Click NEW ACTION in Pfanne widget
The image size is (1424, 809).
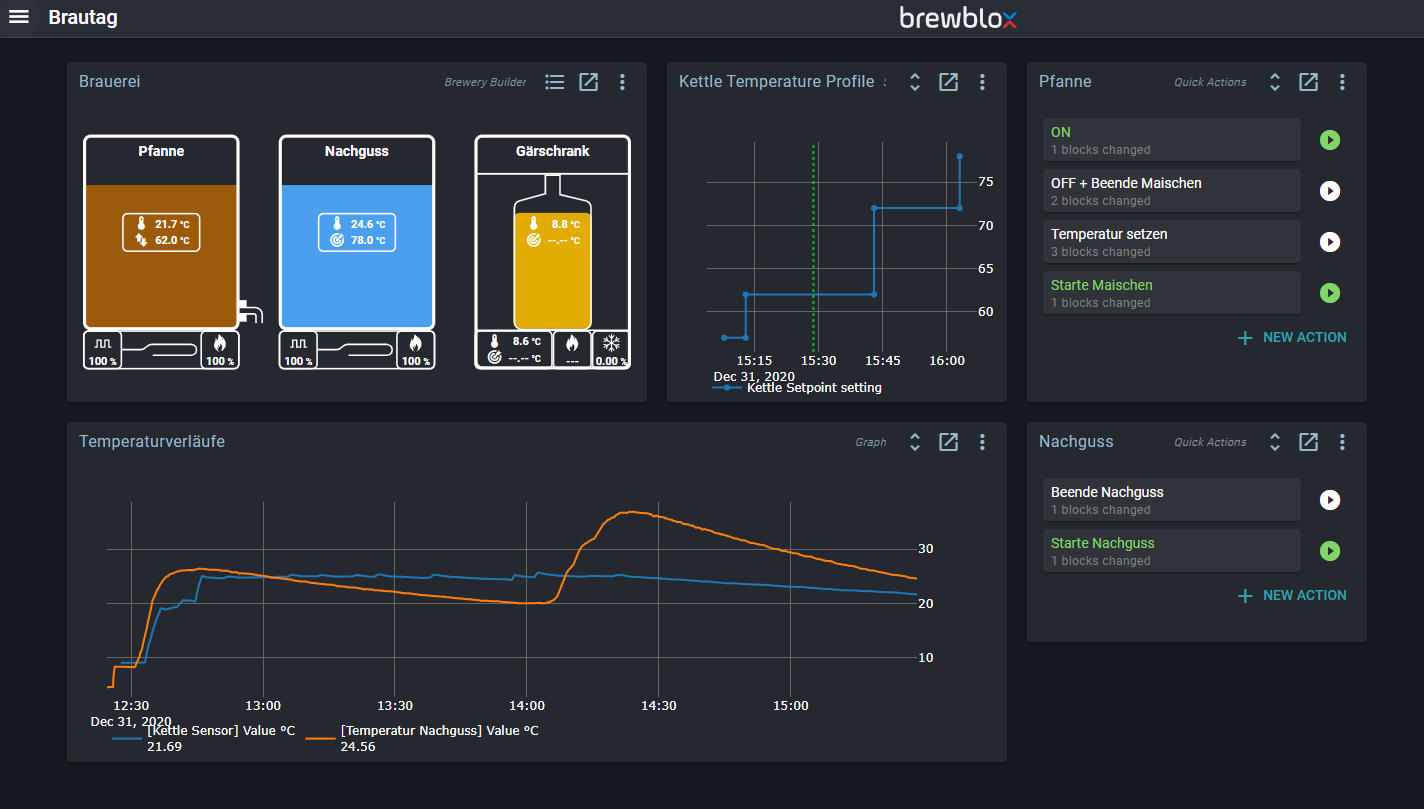coord(1292,338)
